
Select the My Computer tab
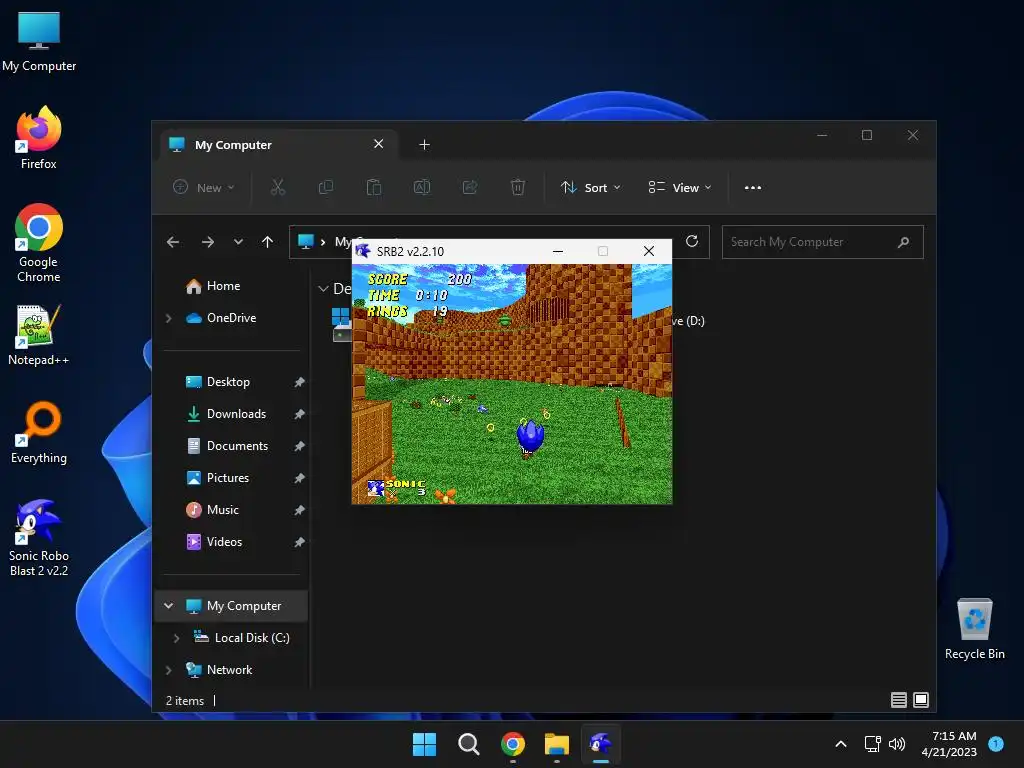pos(279,144)
